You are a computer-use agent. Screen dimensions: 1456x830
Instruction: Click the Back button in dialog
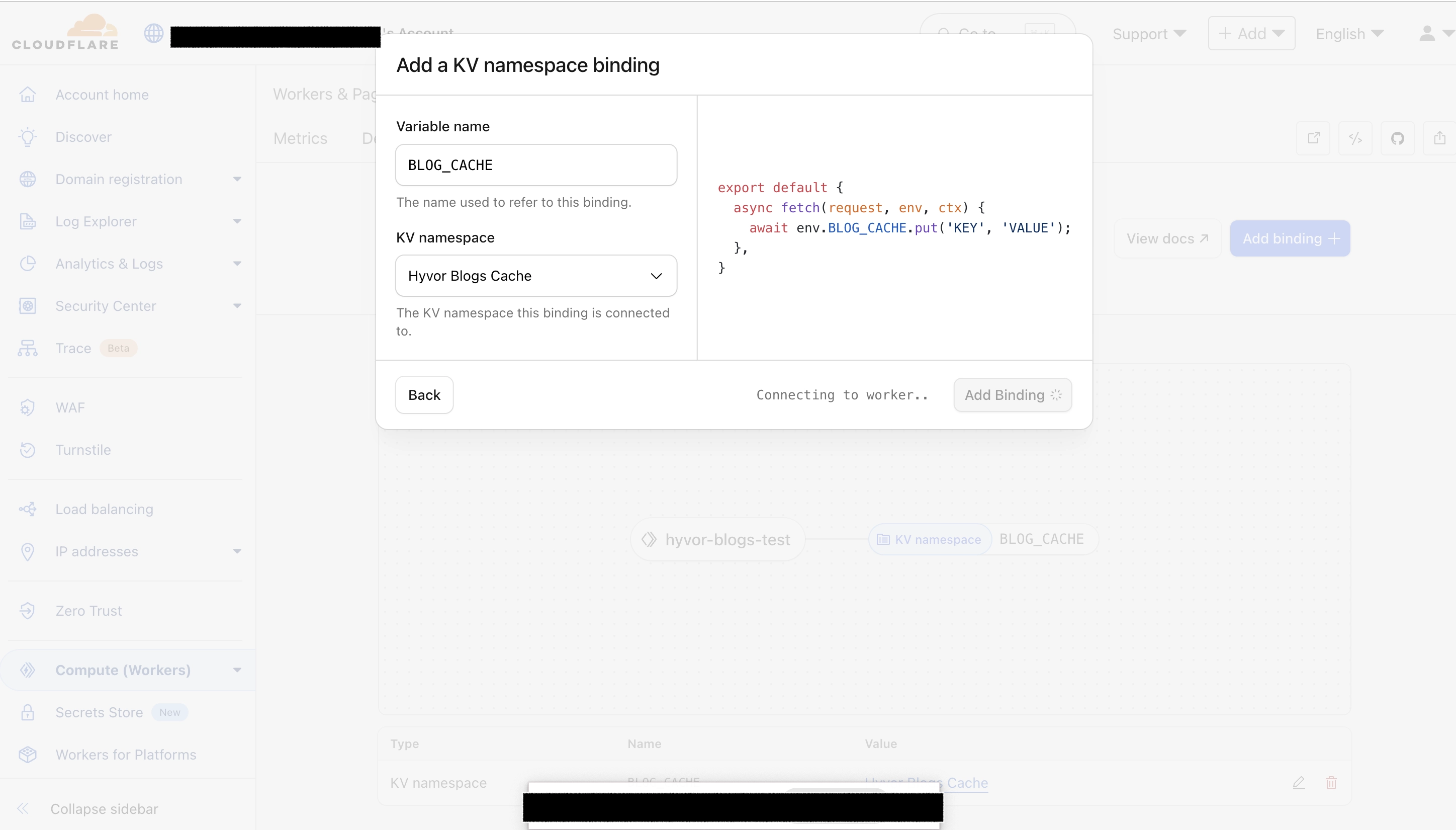coord(424,394)
